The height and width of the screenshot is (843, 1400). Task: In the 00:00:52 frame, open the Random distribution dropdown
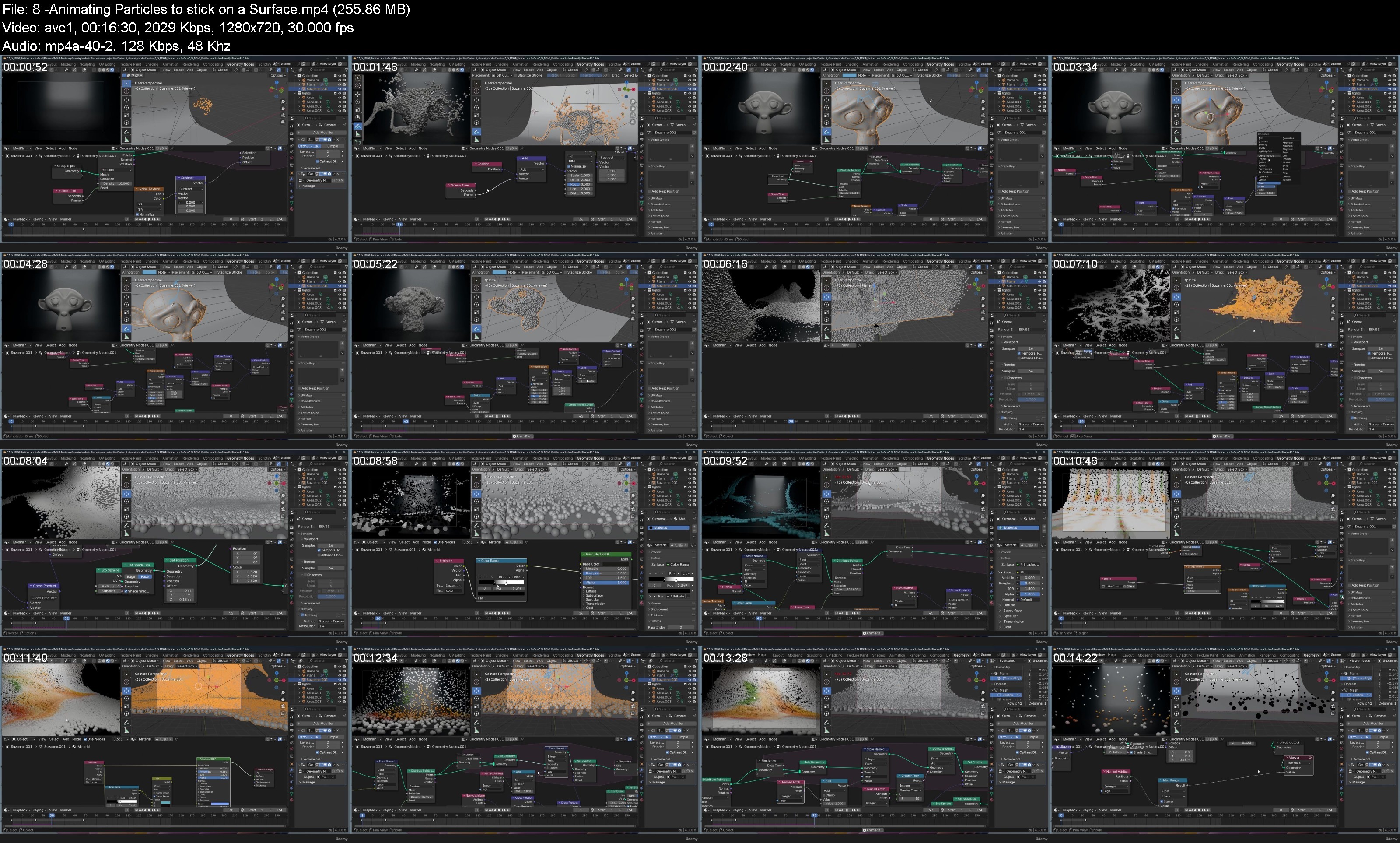pyautogui.click(x=116, y=170)
